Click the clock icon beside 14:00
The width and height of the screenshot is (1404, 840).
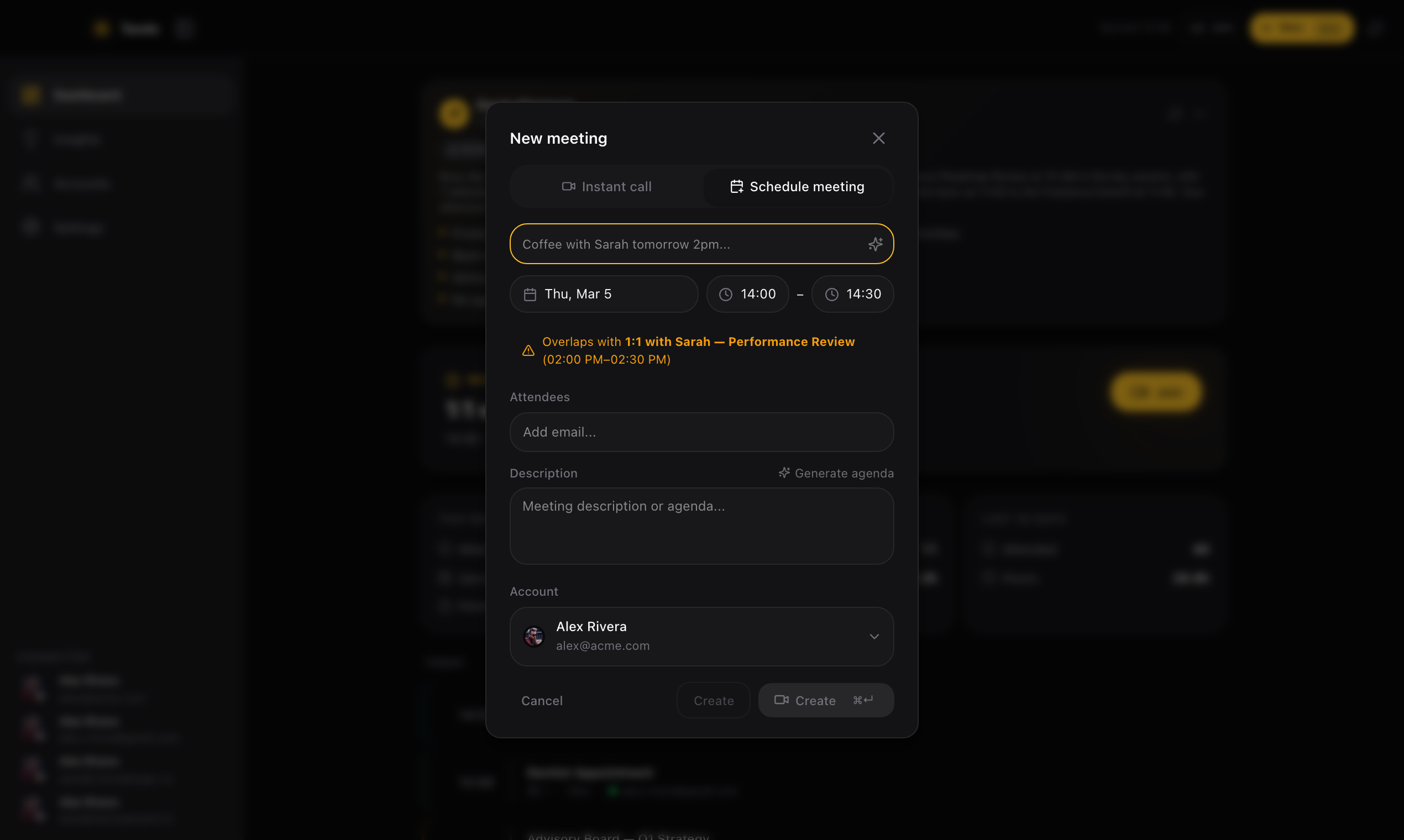click(x=726, y=294)
